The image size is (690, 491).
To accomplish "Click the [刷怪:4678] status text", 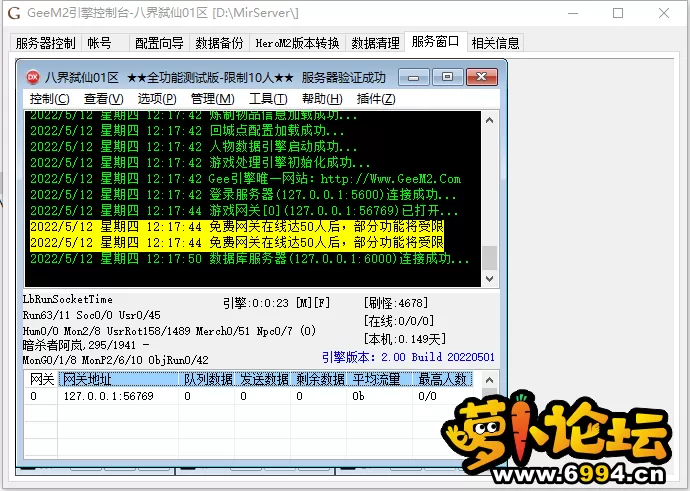I will pyautogui.click(x=396, y=303).
